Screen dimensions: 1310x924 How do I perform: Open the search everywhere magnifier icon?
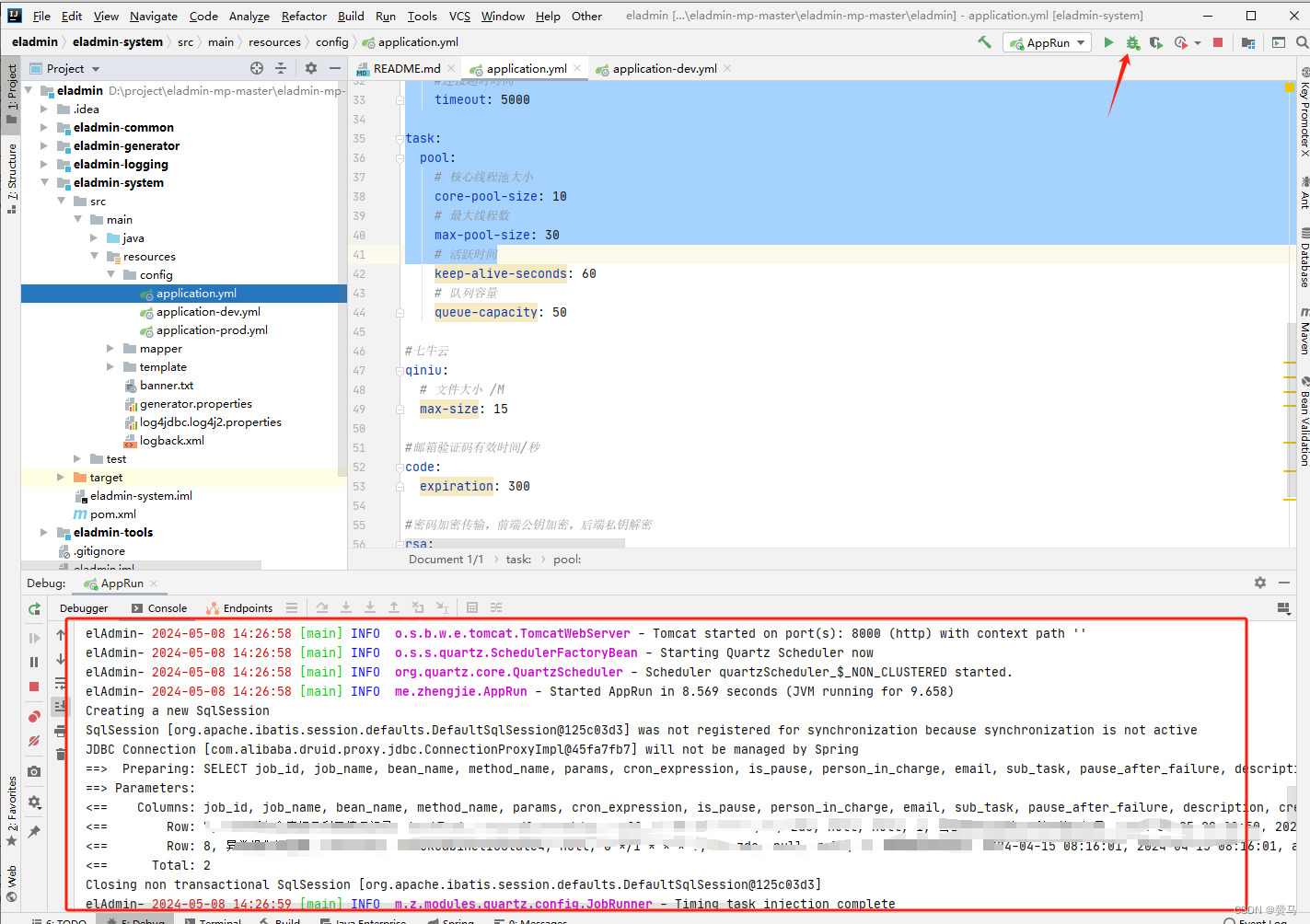tap(1303, 42)
